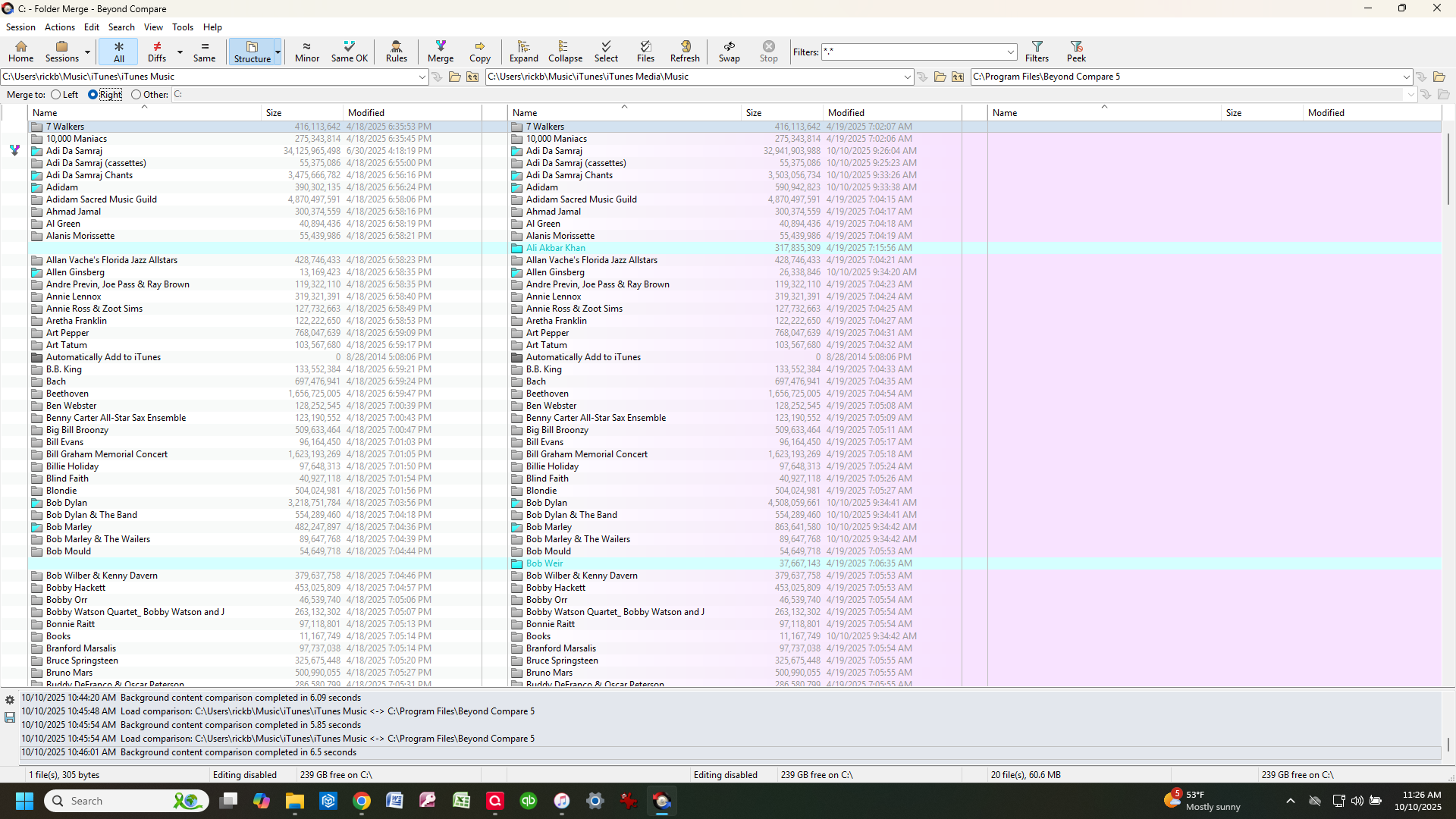The width and height of the screenshot is (1456, 819).
Task: Open the Actions menu
Action: pos(59,27)
